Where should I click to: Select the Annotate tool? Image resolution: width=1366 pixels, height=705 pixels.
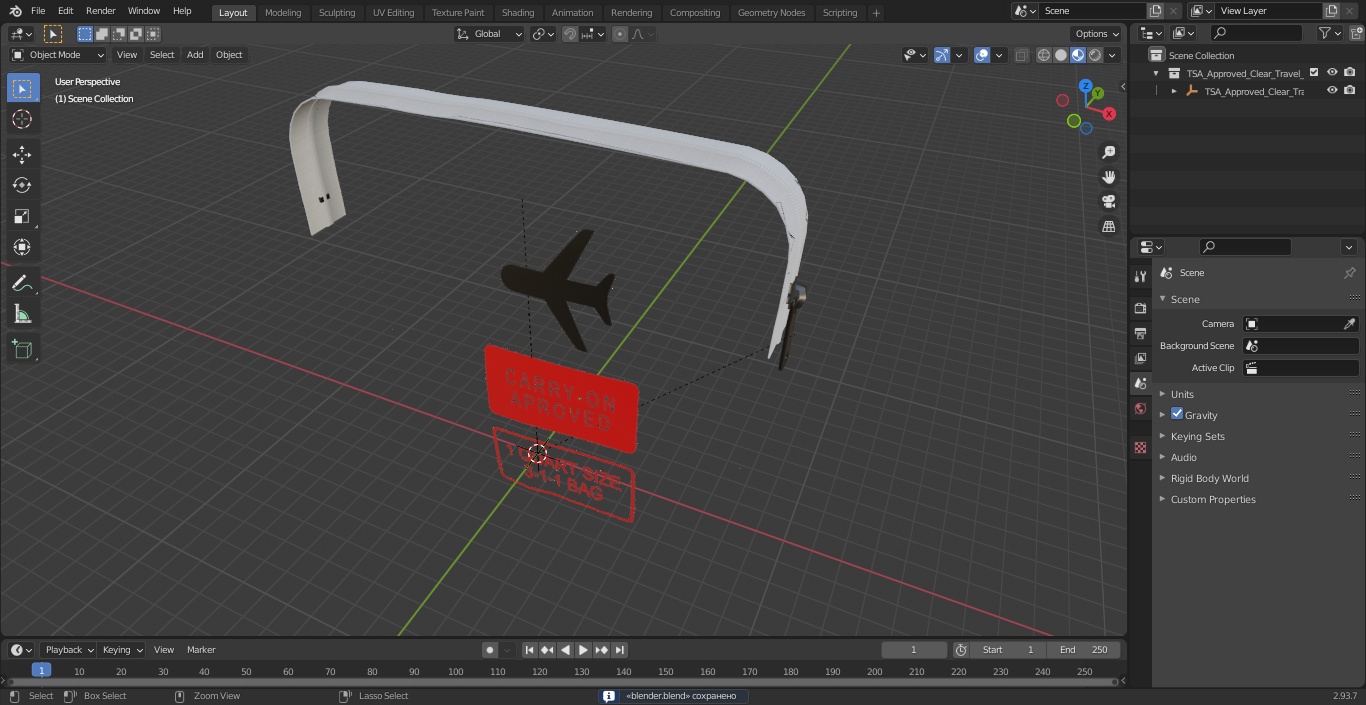22,284
